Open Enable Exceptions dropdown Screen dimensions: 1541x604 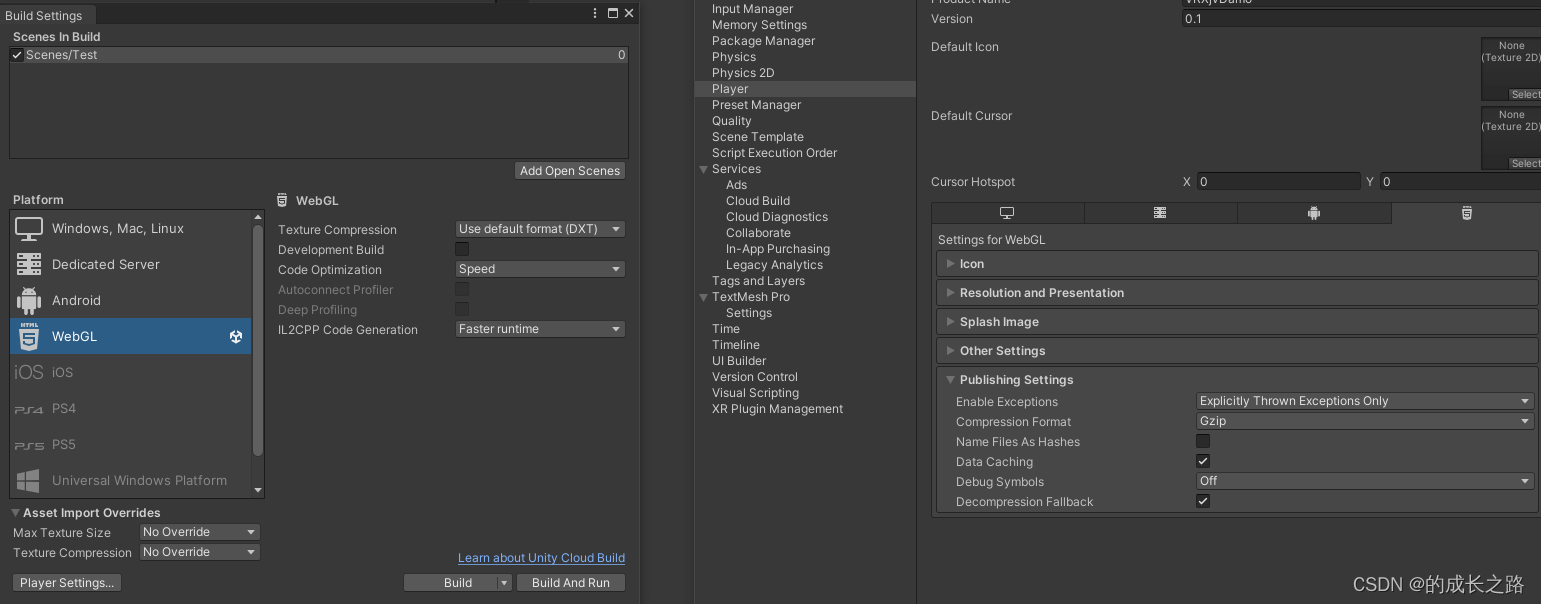coord(1365,401)
